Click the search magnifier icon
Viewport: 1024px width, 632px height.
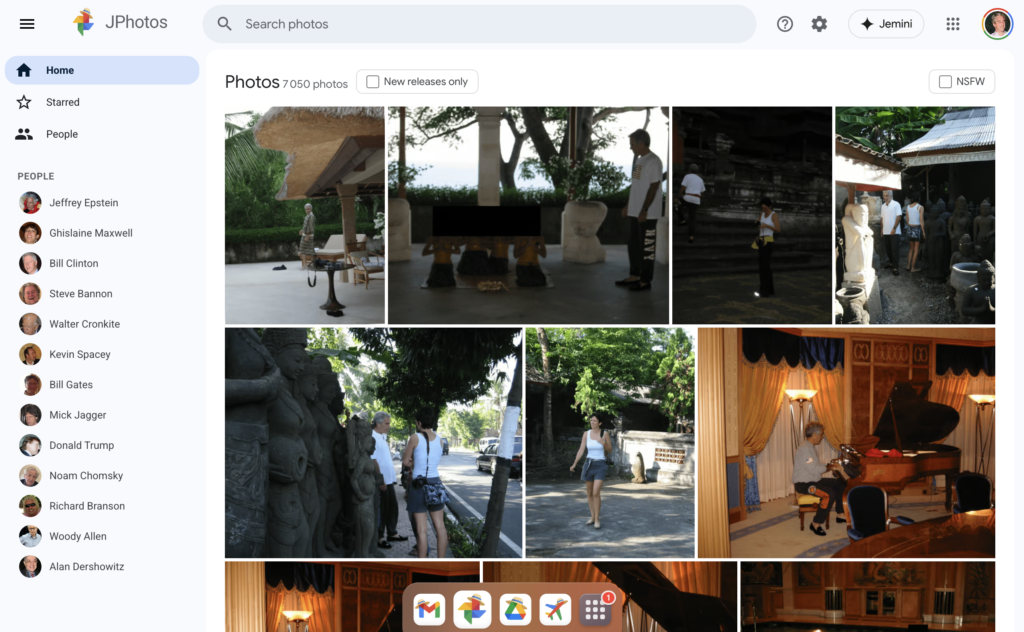(225, 24)
